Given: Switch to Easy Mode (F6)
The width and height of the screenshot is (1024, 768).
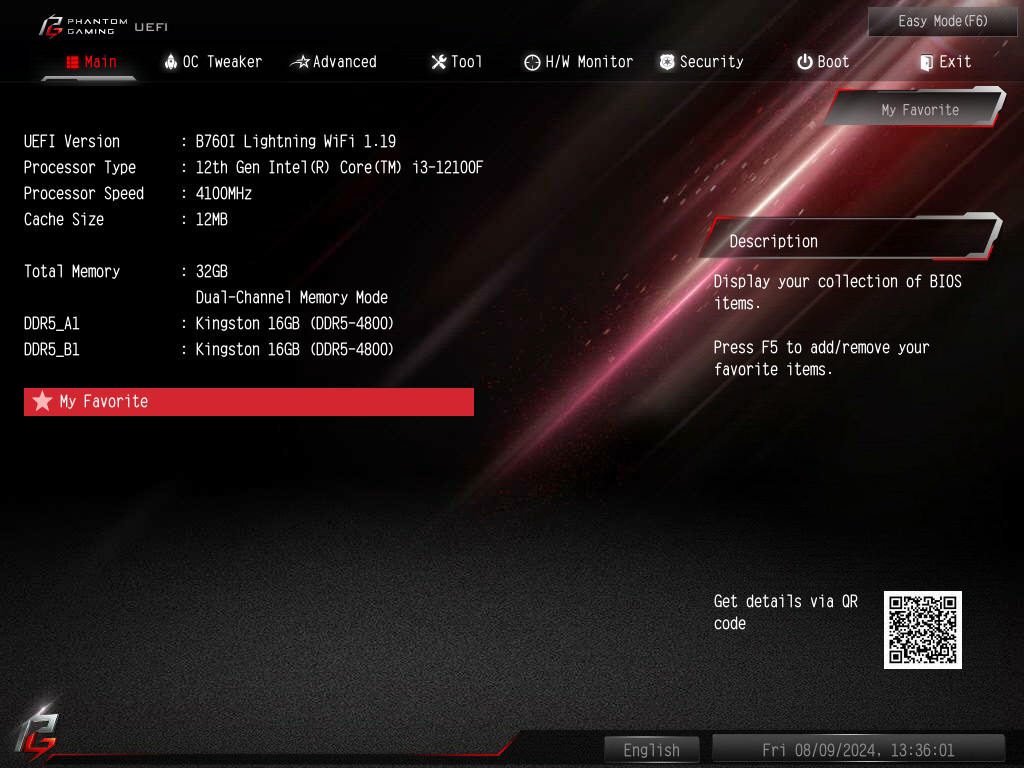Looking at the screenshot, I should tap(942, 22).
